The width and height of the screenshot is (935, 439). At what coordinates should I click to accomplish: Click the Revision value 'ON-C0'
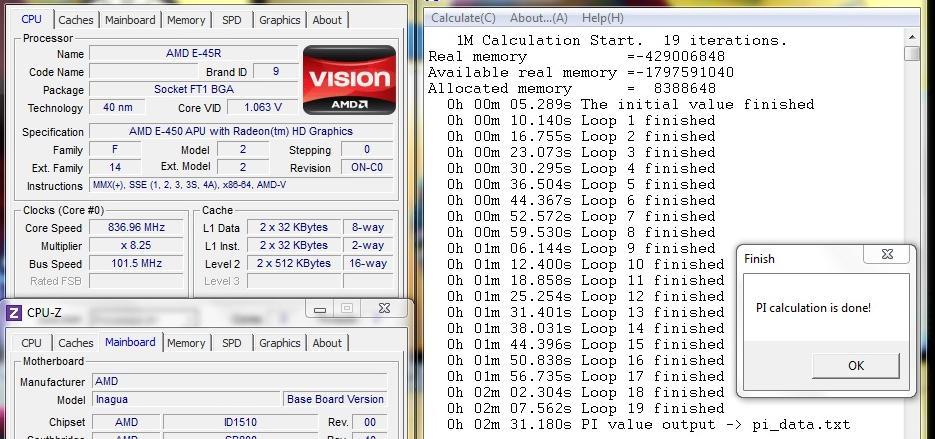(x=367, y=168)
